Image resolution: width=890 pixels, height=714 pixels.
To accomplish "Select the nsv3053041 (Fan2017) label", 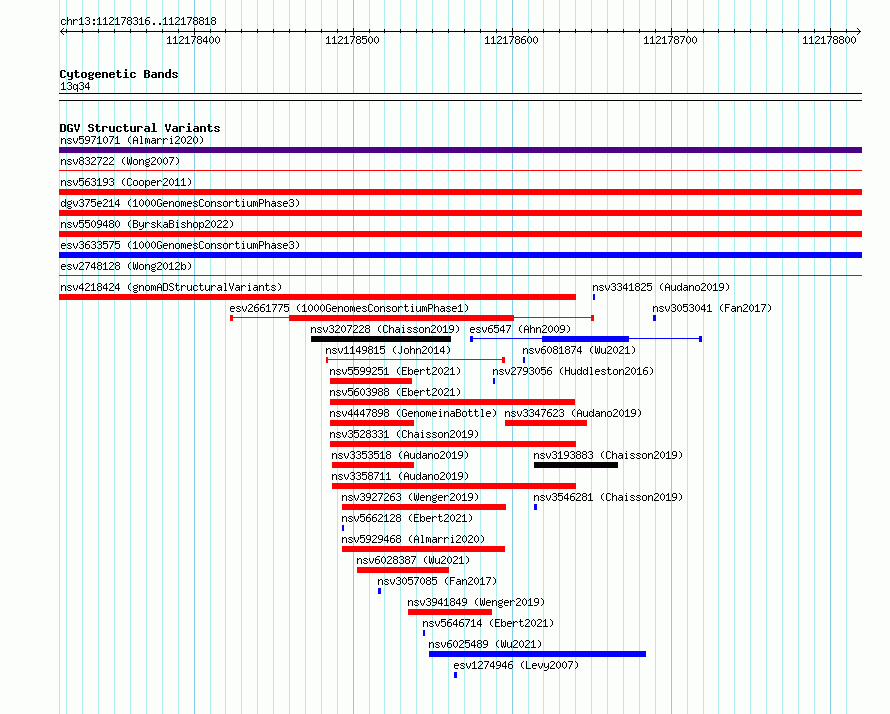I will [x=712, y=308].
